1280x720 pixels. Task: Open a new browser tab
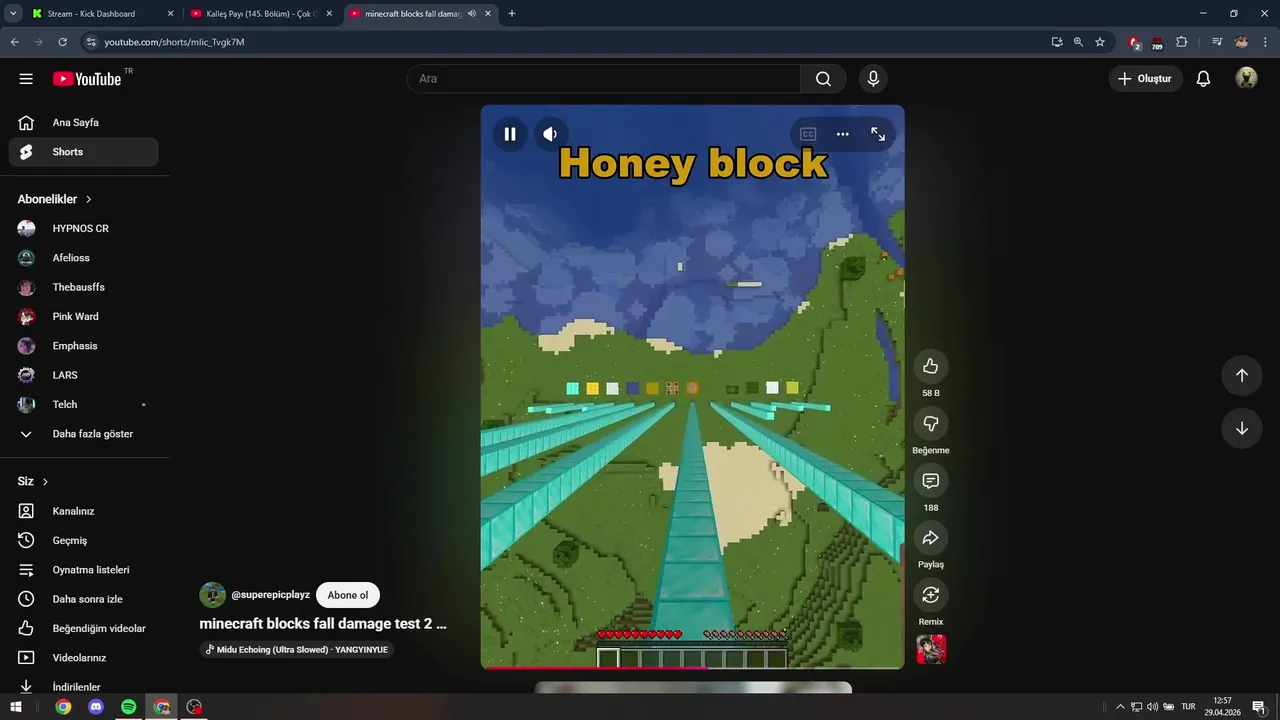tap(512, 14)
